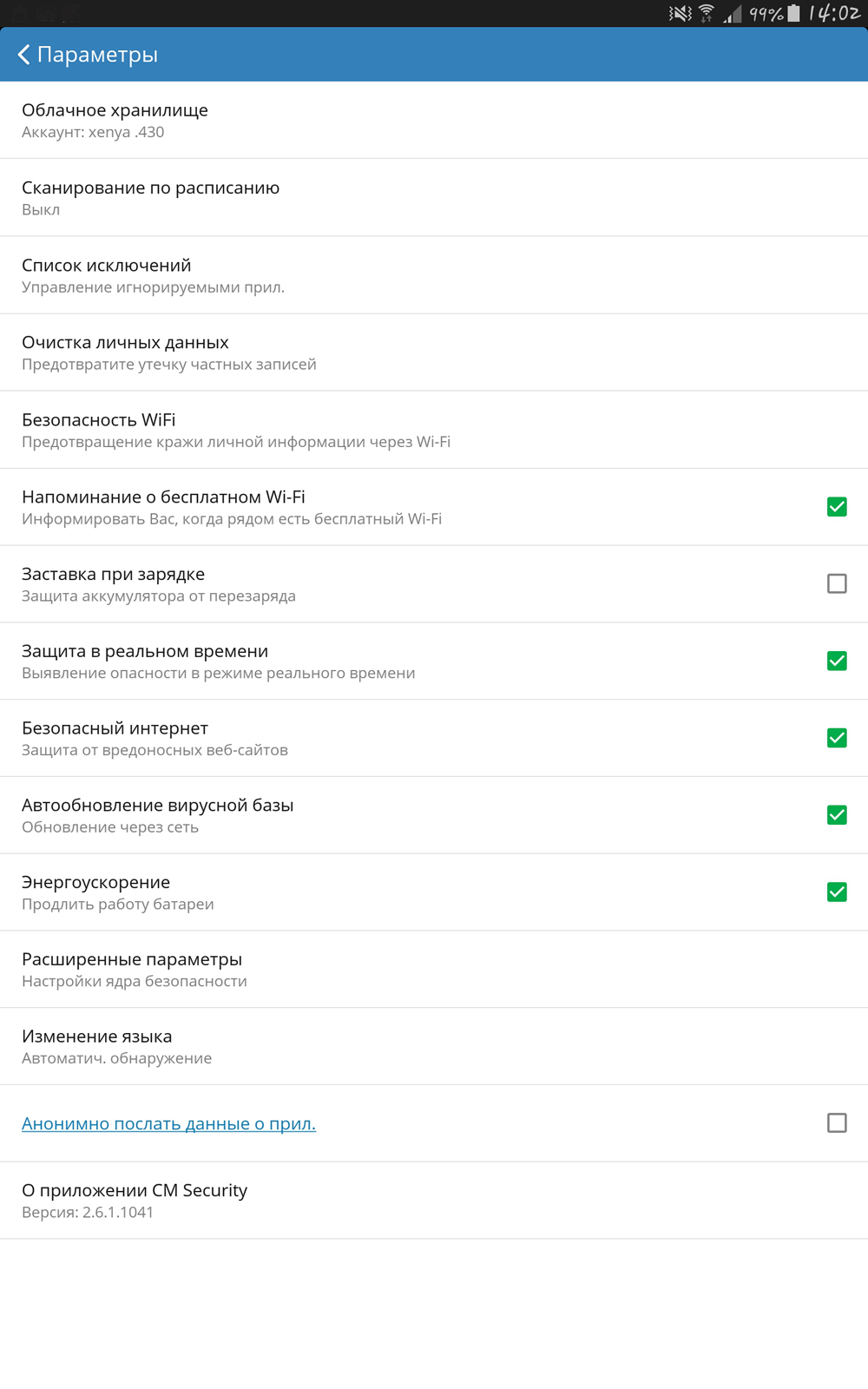Image resolution: width=868 pixels, height=1389 pixels.
Task: Enable Заставка при зарядке checkbox
Action: tap(837, 583)
